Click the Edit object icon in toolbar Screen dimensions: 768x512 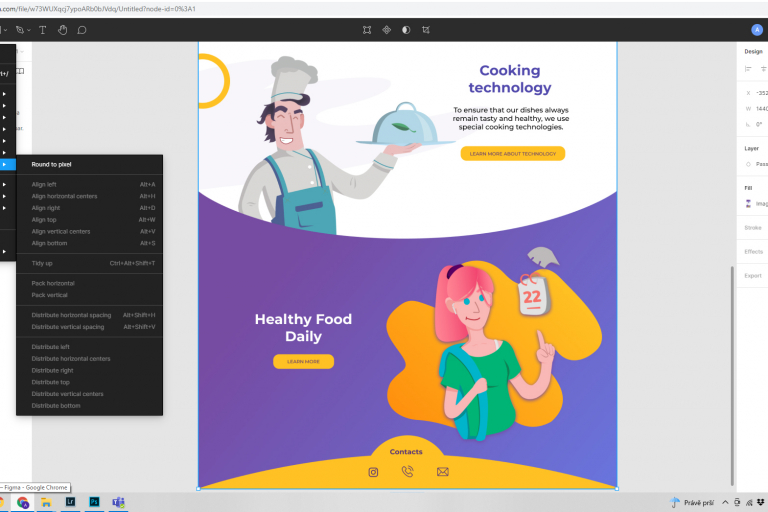point(368,30)
